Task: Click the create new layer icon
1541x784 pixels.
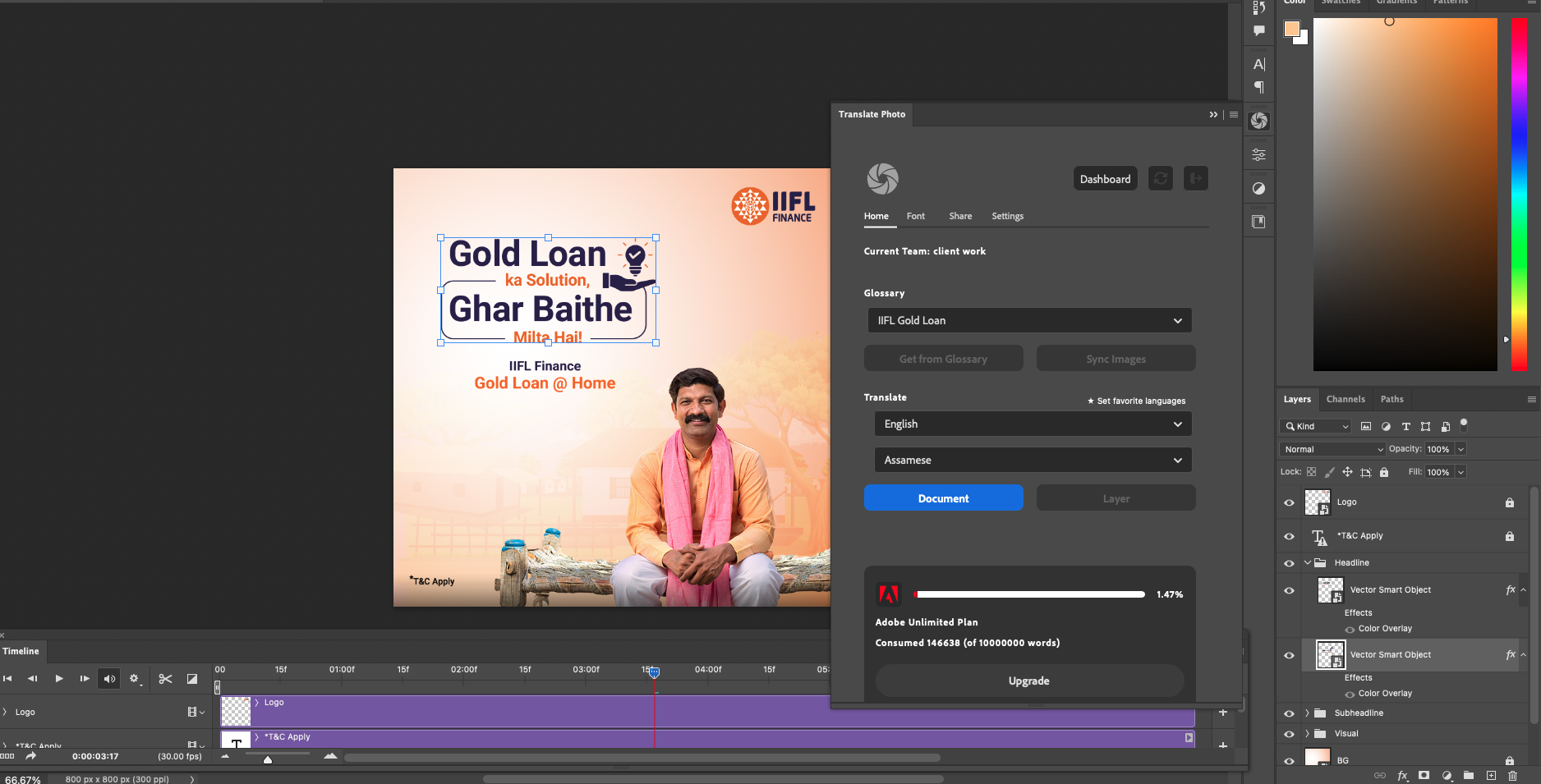Action: [x=1491, y=775]
